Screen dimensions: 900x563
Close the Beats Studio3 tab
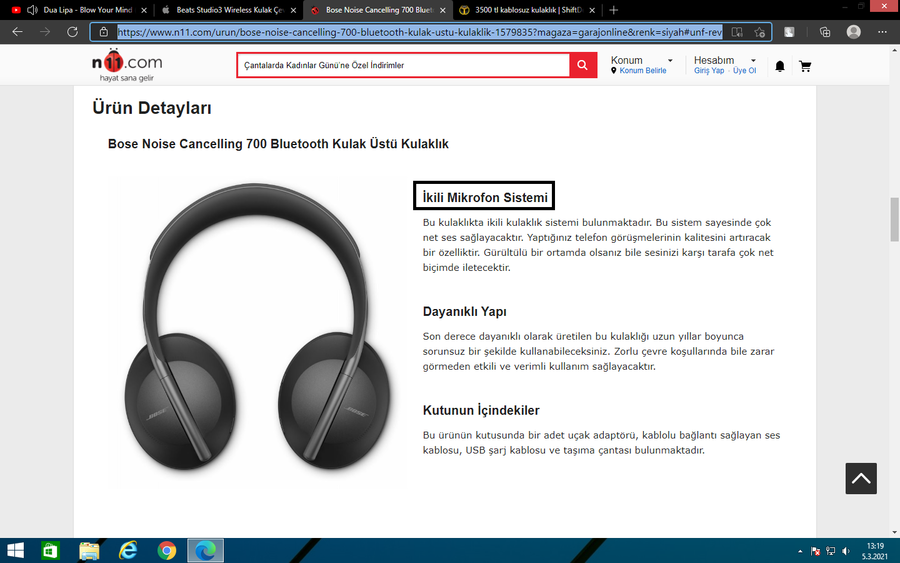tap(293, 10)
